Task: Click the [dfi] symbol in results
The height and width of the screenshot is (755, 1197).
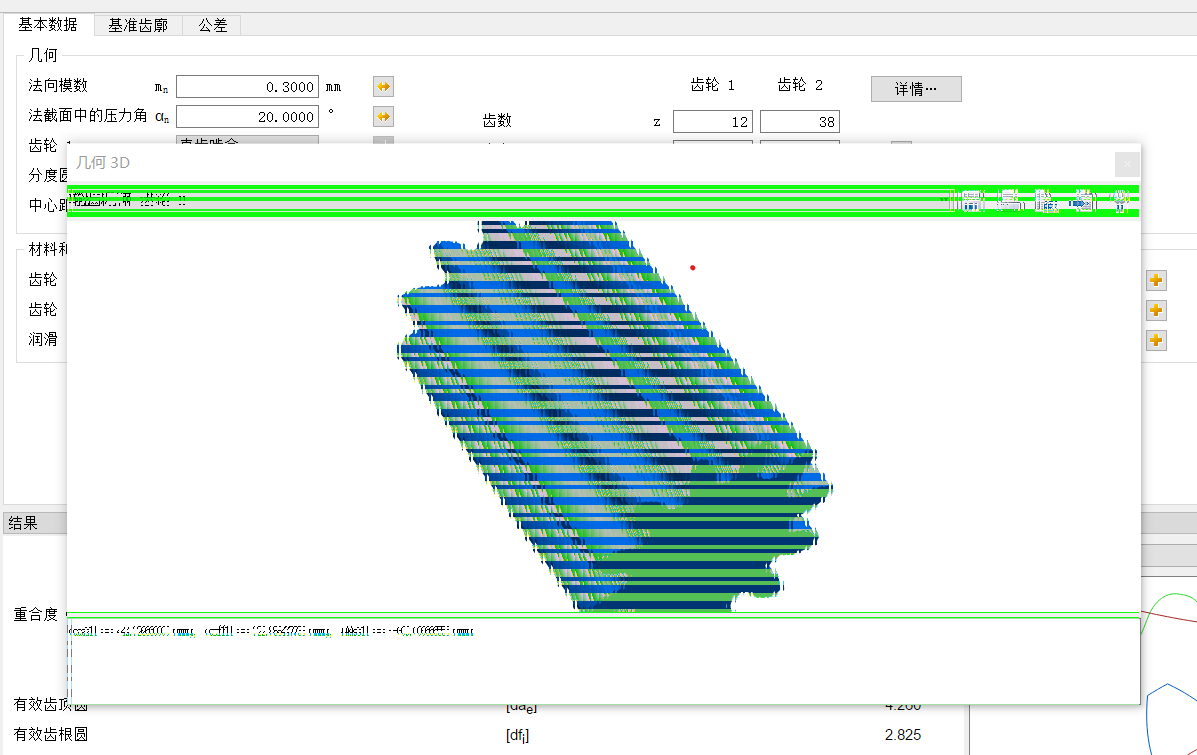Action: point(517,735)
